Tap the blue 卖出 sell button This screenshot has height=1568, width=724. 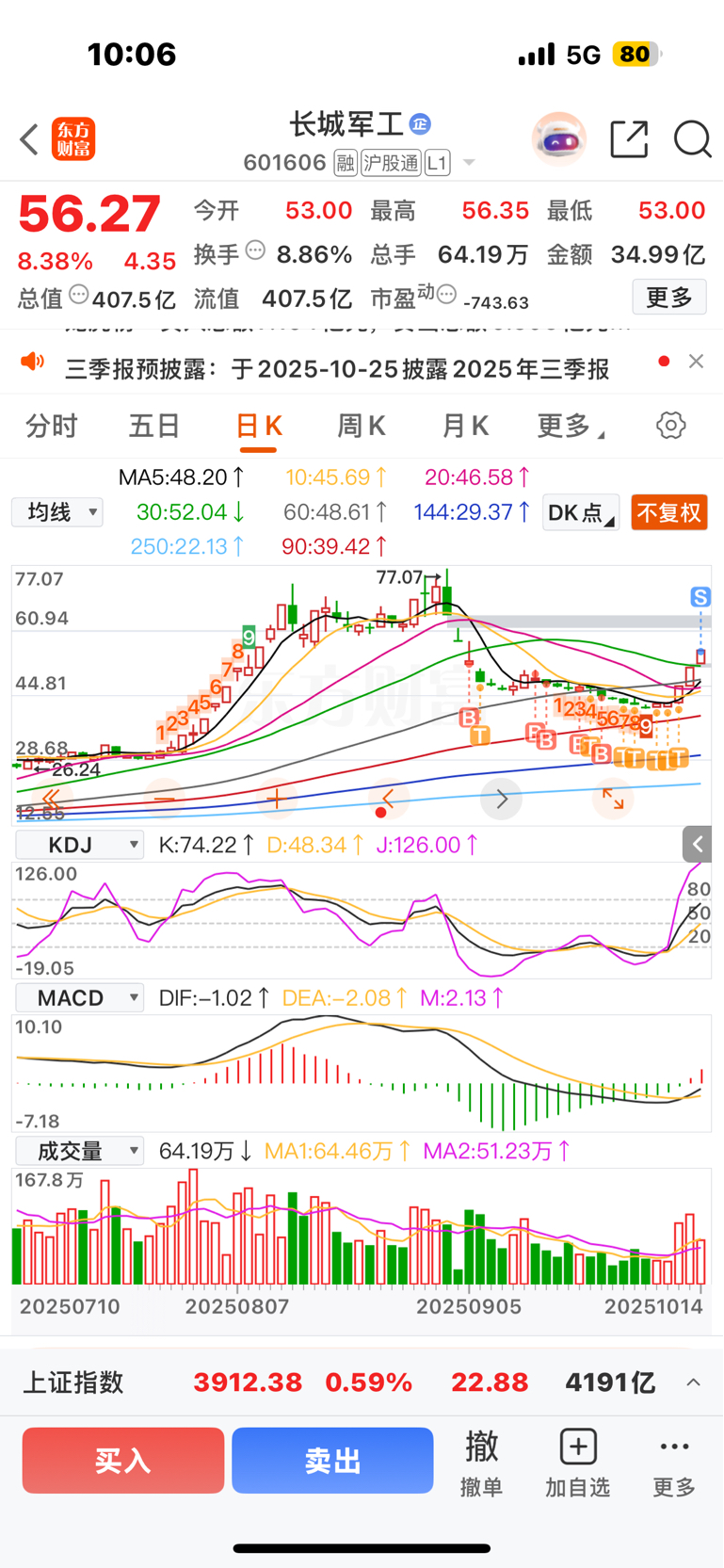point(332,1461)
